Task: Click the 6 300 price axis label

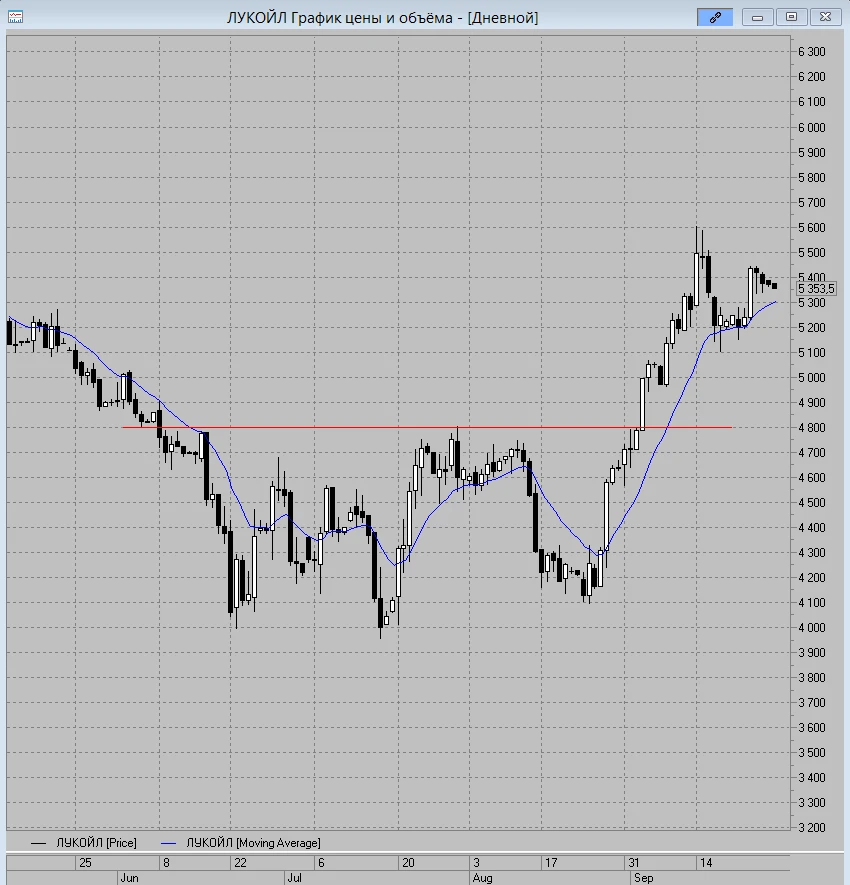Action: (x=812, y=51)
